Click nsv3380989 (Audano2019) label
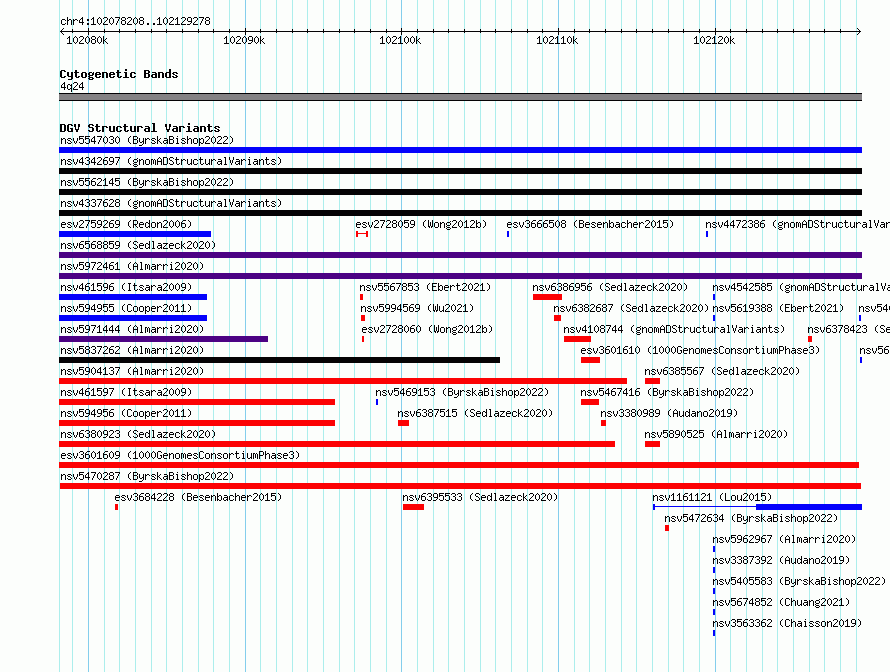Image resolution: width=890 pixels, height=672 pixels. click(669, 413)
